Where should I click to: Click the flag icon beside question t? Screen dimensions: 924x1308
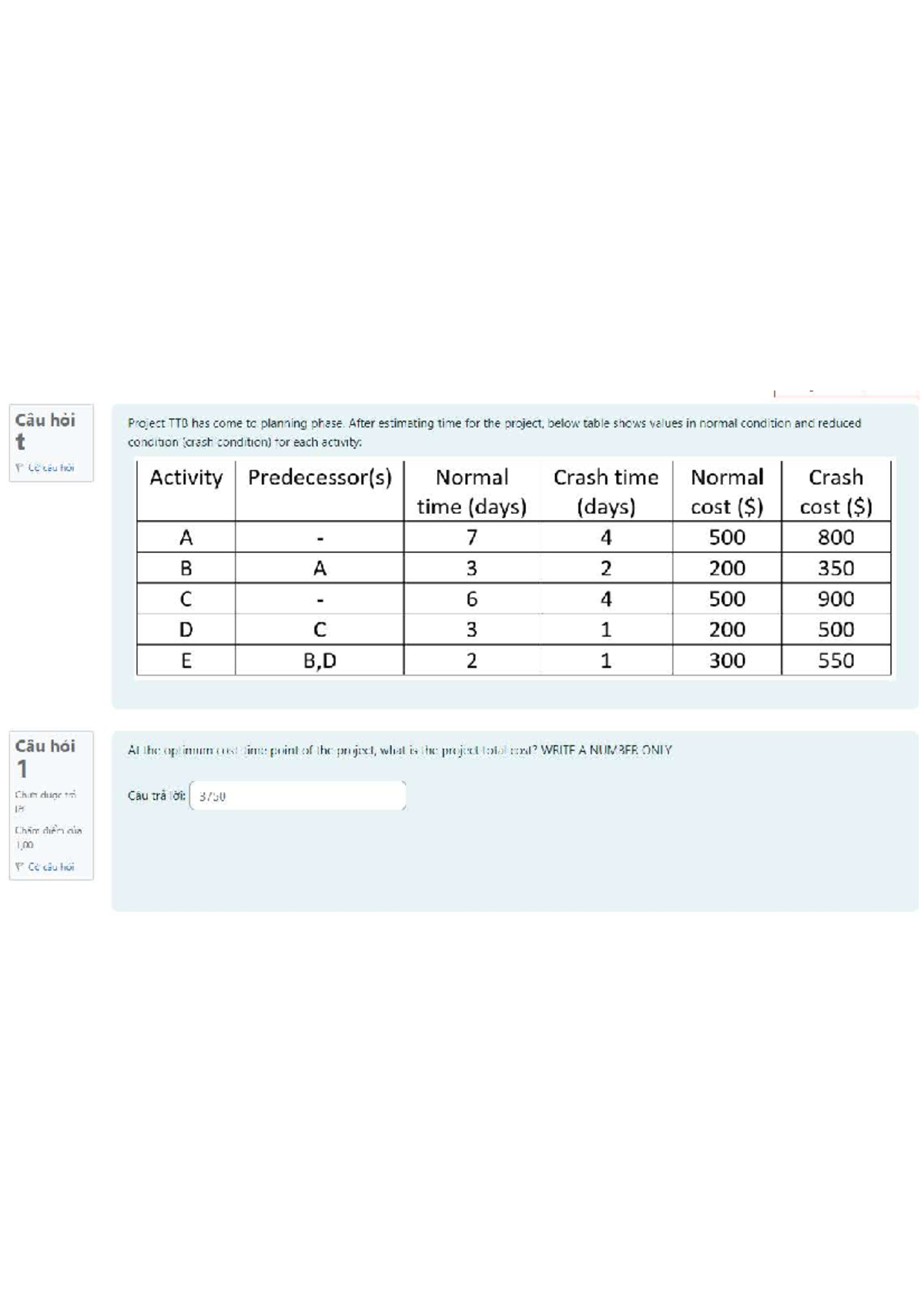click(x=21, y=467)
